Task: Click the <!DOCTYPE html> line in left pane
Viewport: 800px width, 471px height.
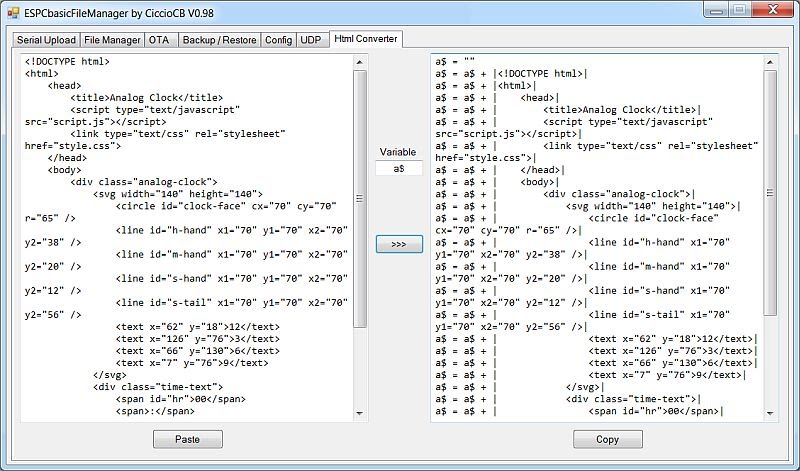Action: click(x=67, y=61)
